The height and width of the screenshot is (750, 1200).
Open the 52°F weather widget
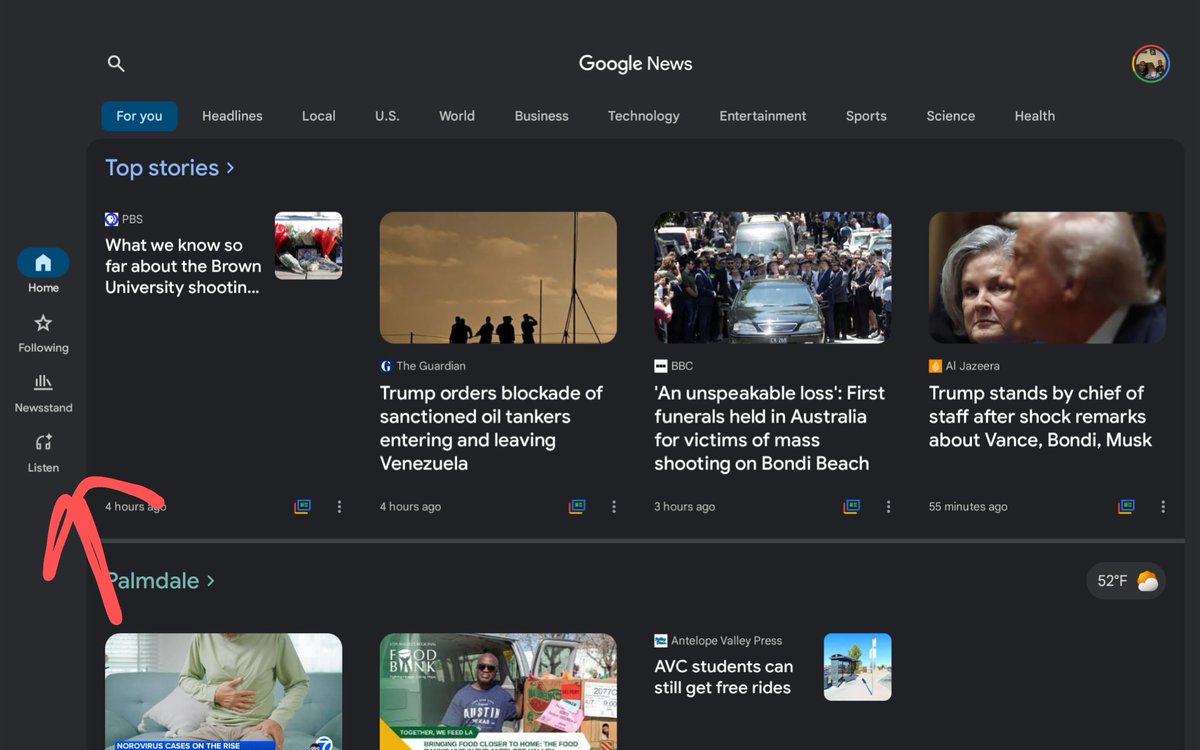point(1125,580)
